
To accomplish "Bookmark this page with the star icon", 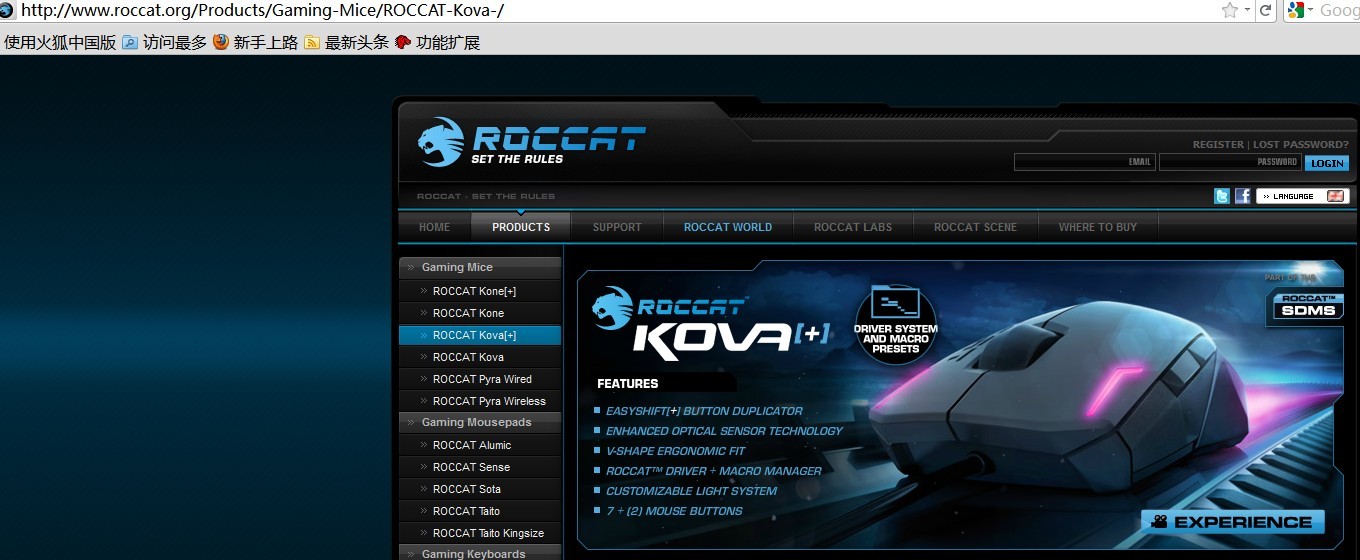I will [1230, 10].
